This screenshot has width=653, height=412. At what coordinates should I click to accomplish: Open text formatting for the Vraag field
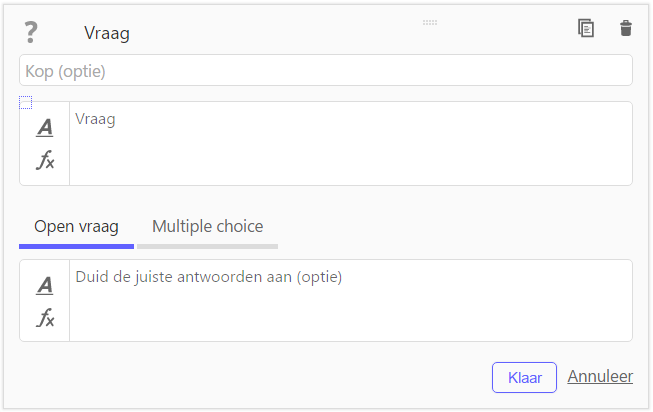[45, 127]
